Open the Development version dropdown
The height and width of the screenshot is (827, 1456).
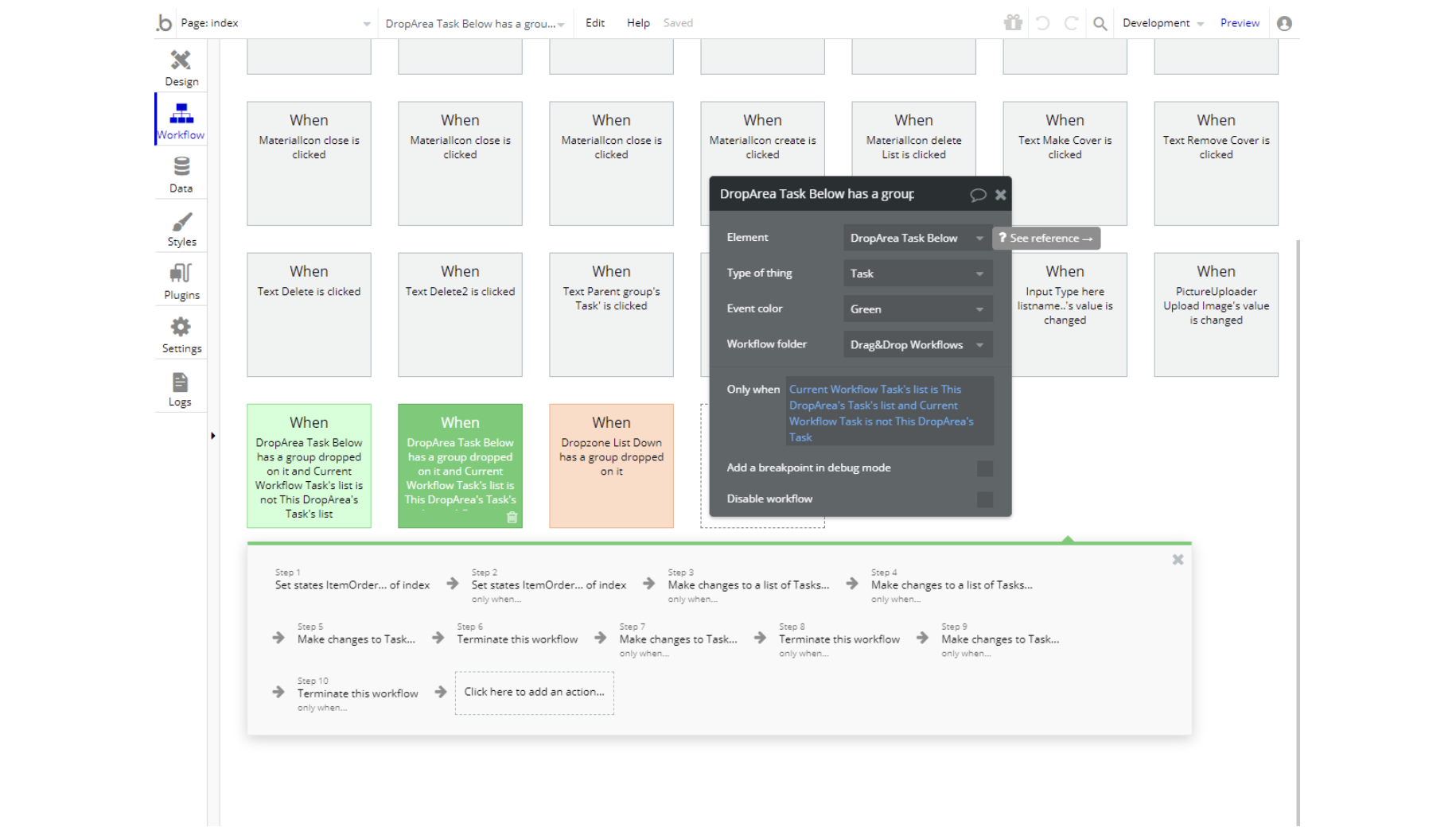pyautogui.click(x=1162, y=23)
